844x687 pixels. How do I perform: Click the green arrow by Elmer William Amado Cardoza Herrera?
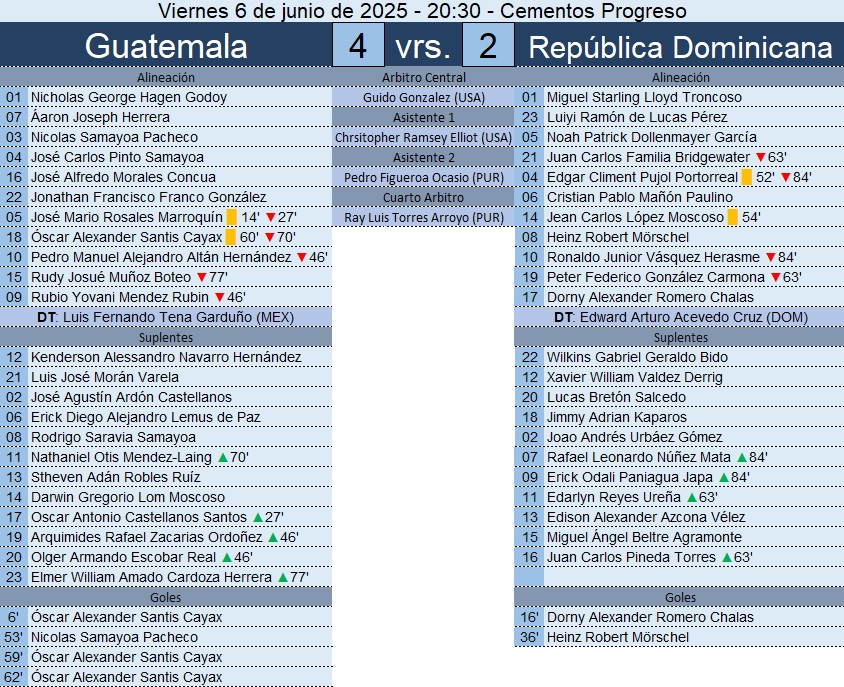click(x=282, y=577)
